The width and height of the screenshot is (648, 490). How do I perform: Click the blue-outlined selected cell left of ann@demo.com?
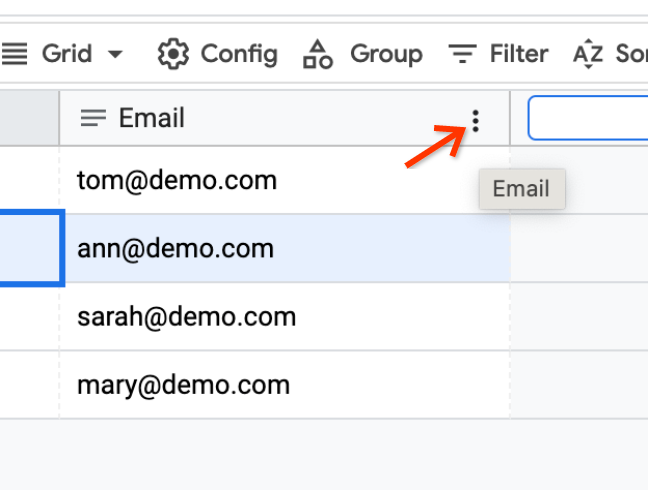tap(30, 249)
